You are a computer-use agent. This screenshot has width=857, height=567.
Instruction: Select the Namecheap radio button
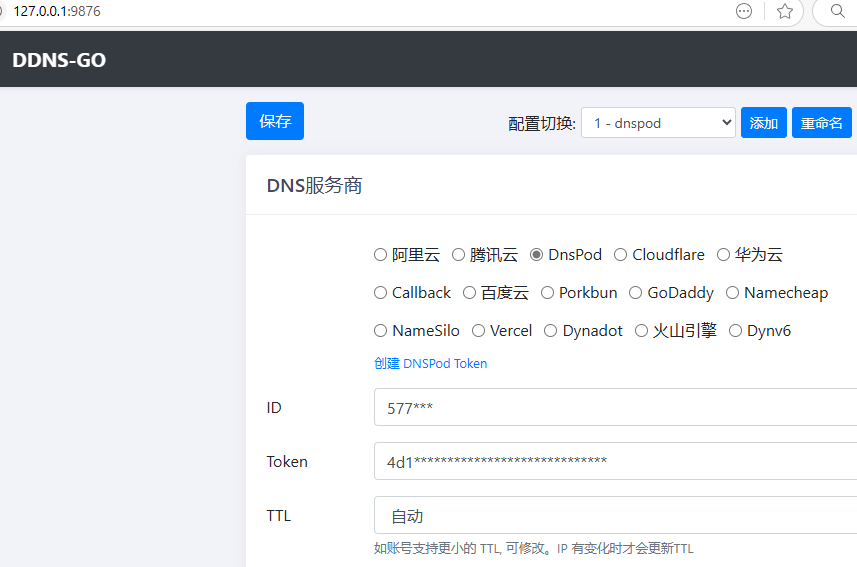coord(732,293)
